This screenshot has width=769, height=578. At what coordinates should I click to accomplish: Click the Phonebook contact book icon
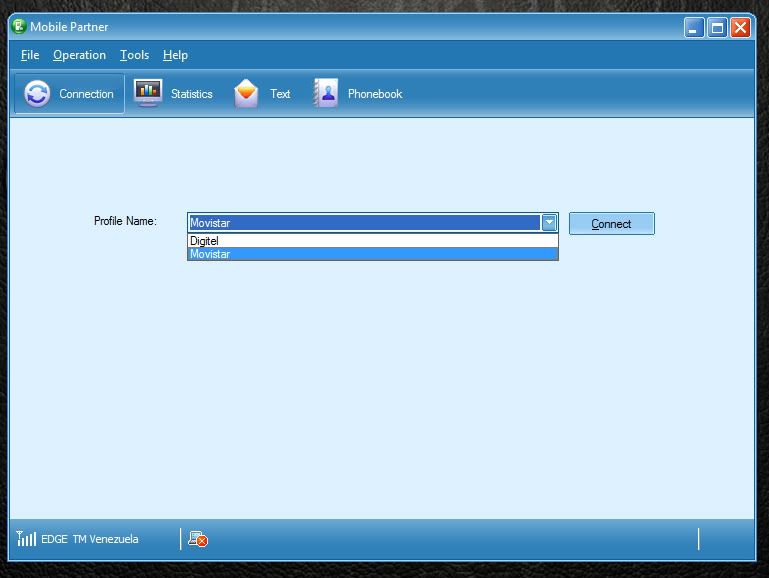click(326, 93)
